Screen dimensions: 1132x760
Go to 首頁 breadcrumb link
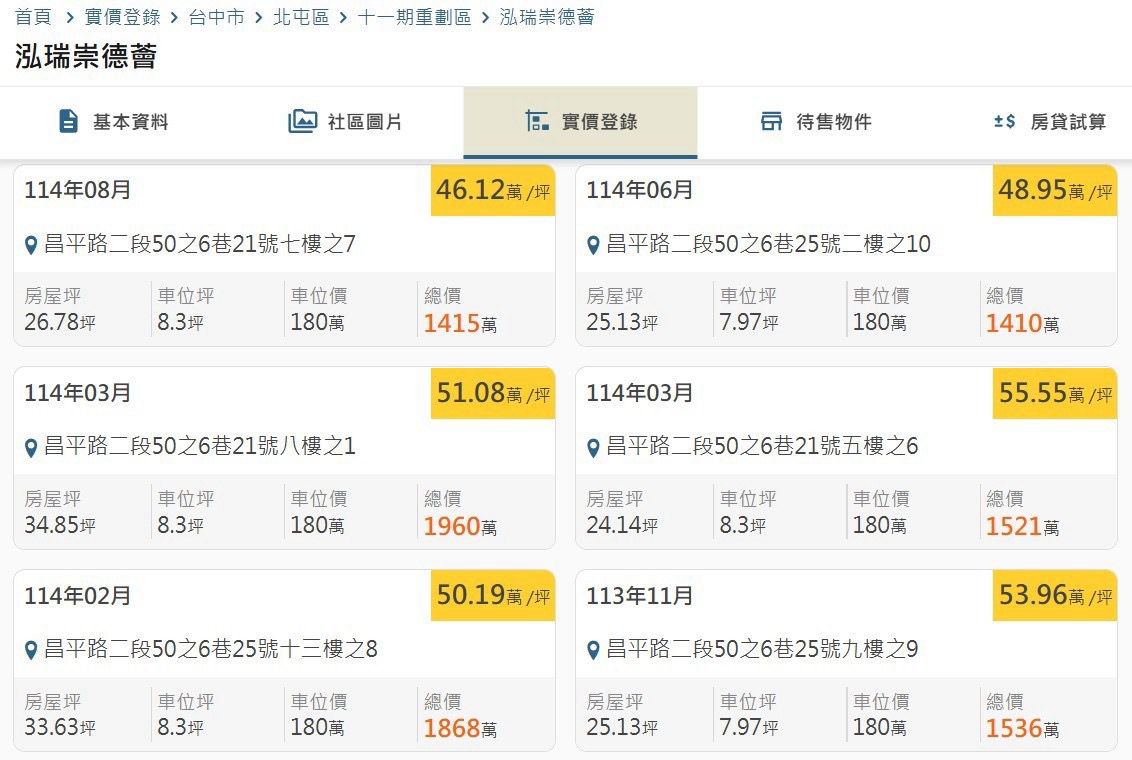tap(33, 17)
